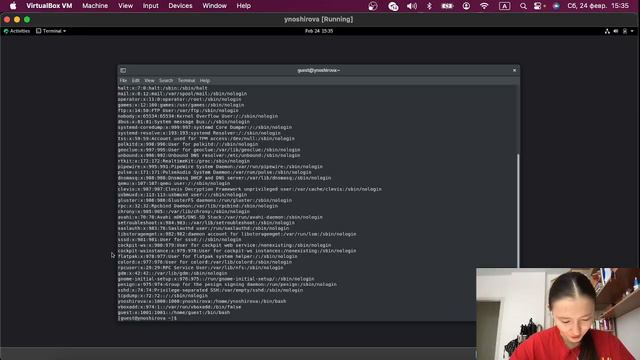The width and height of the screenshot is (640, 360).
Task: Click the sshd Privilege-separated SSH line
Action: 211,290
